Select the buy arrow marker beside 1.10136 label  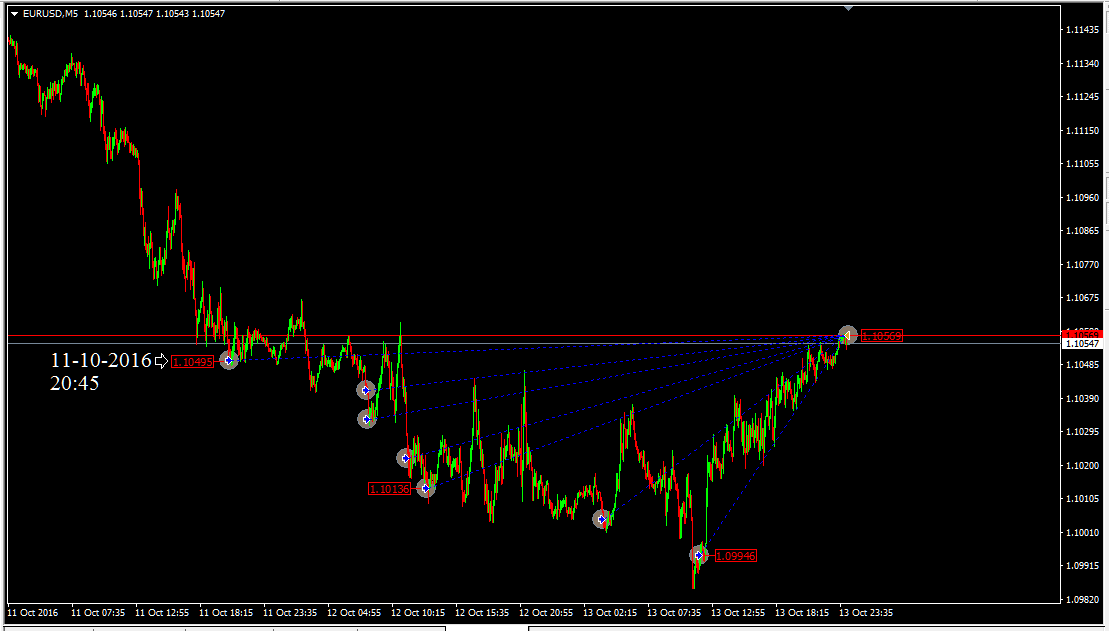pyautogui.click(x=425, y=488)
